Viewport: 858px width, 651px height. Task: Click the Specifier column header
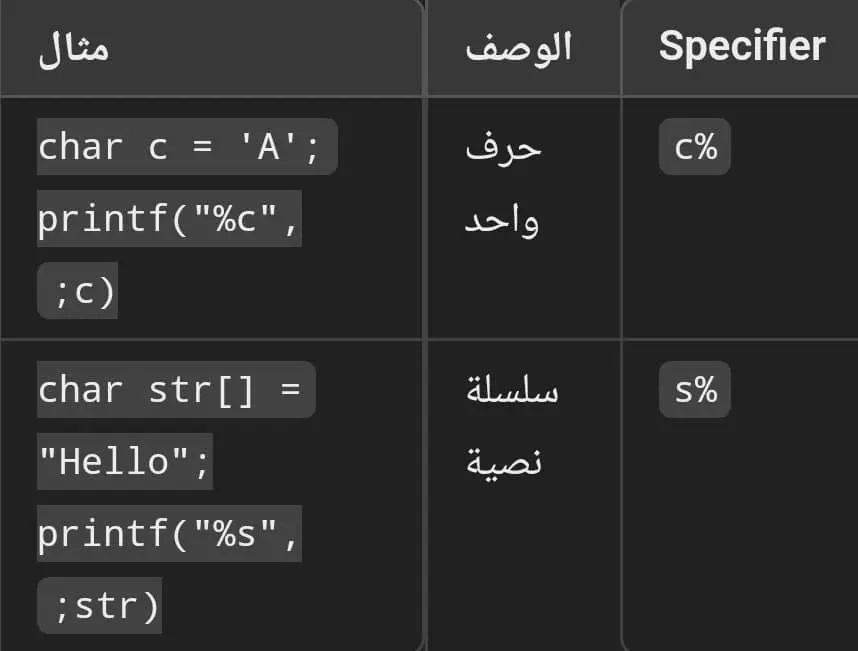742,46
